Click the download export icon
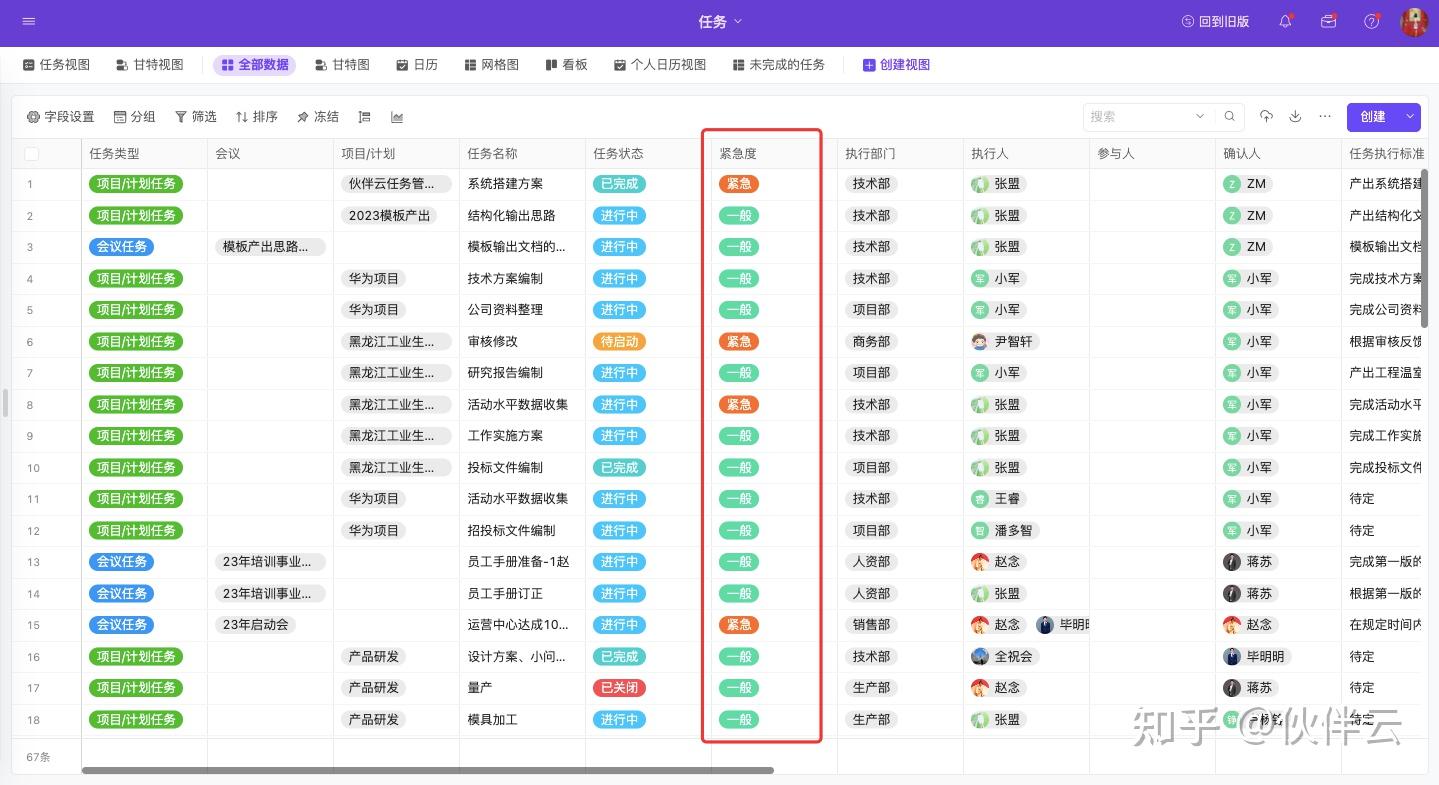The image size is (1439, 785). coord(1295,117)
